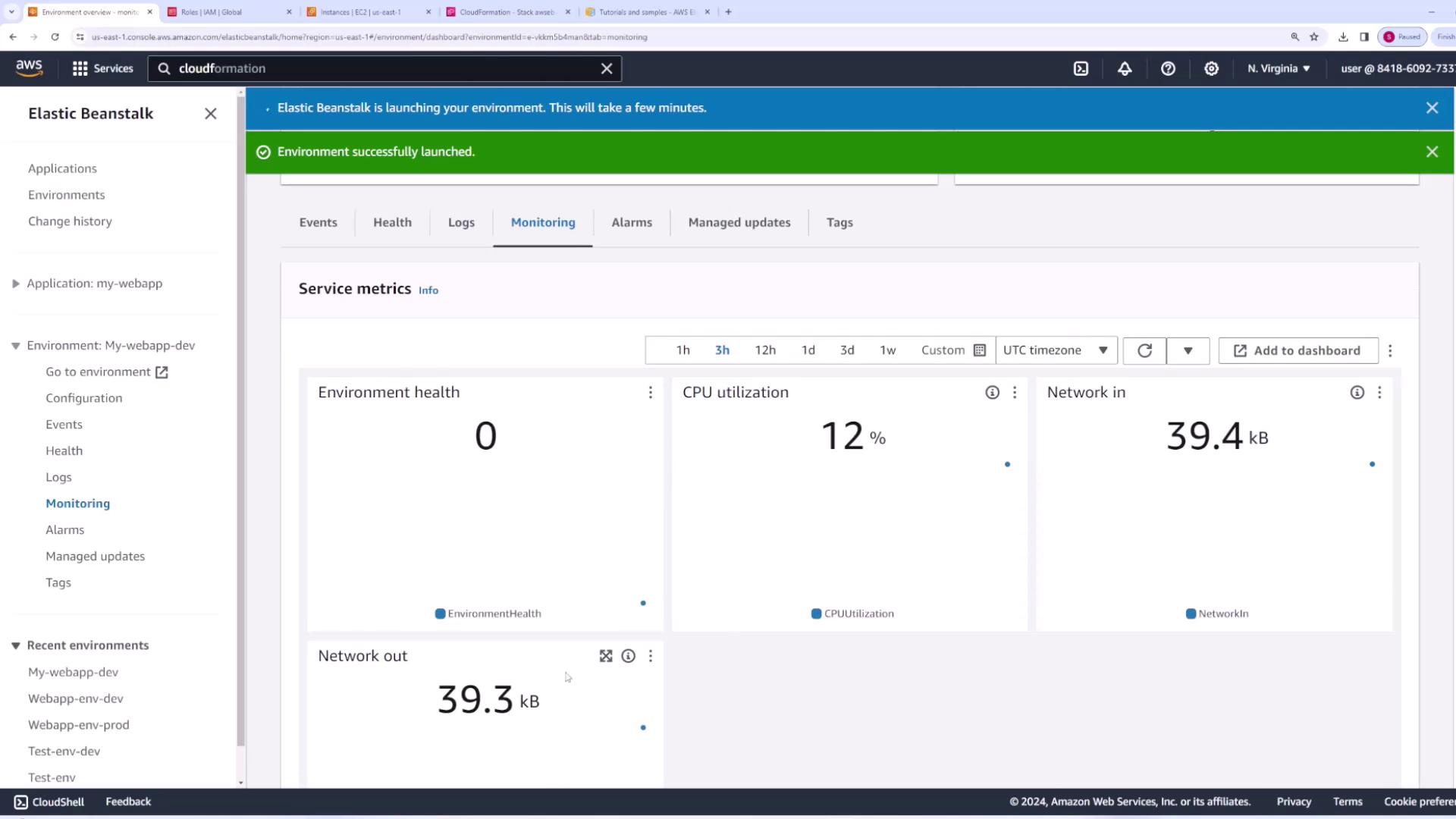The image size is (1456, 819).
Task: Show CPU utilization info icon
Action: tap(992, 392)
